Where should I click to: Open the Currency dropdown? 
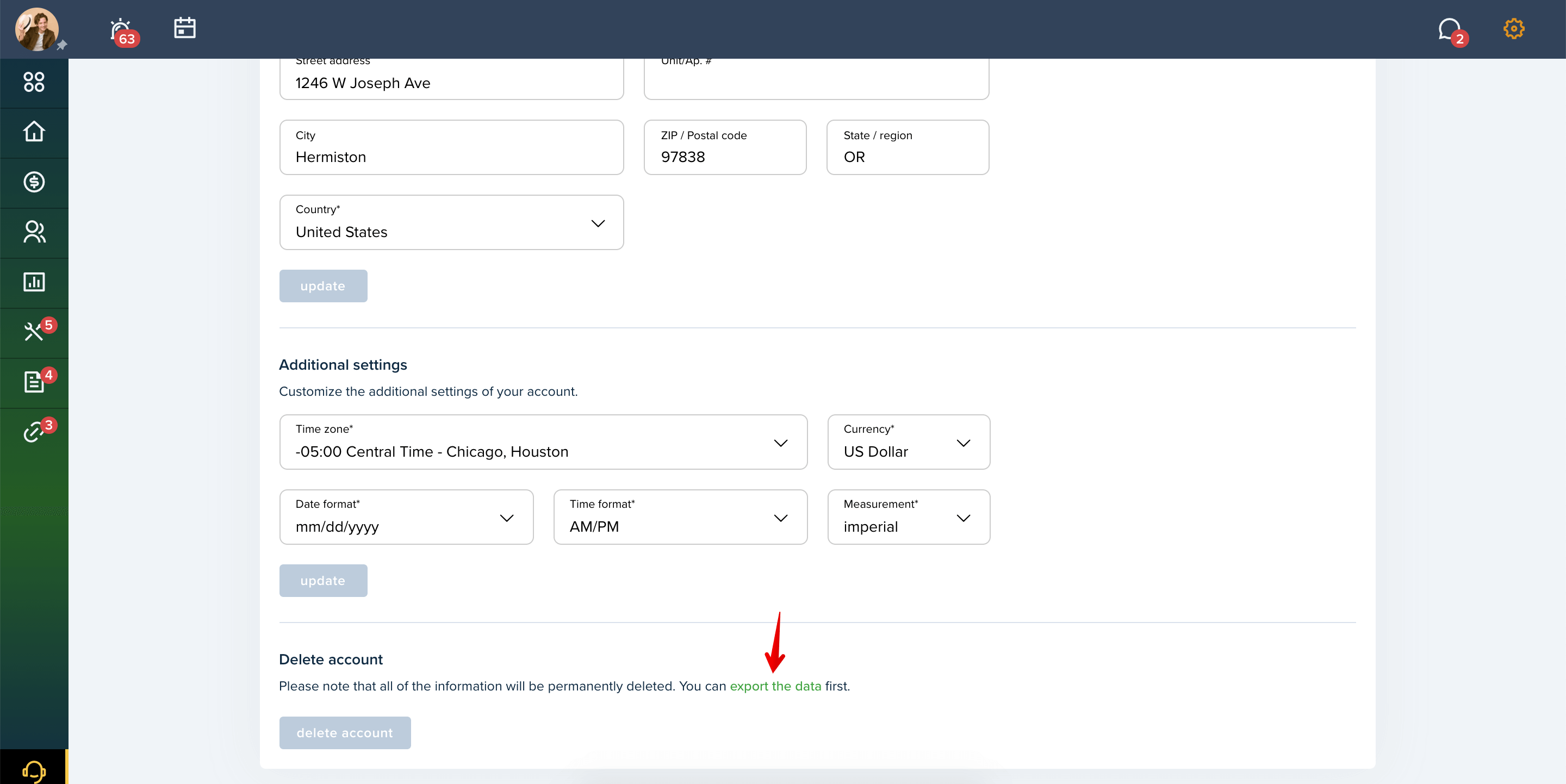[x=908, y=442]
